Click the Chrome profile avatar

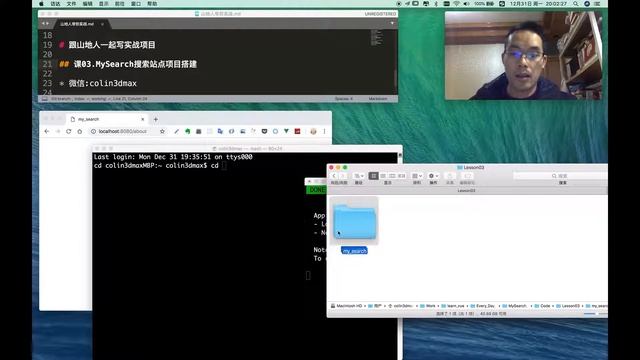pos(313,131)
